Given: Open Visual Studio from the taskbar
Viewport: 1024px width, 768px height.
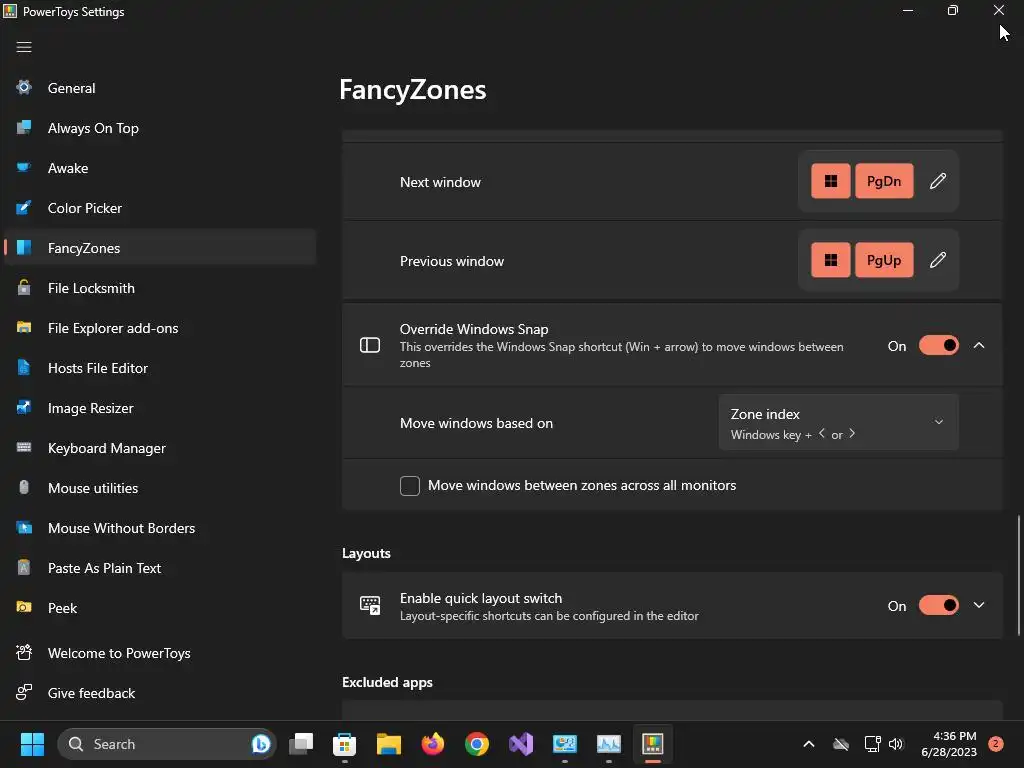Looking at the screenshot, I should (521, 744).
